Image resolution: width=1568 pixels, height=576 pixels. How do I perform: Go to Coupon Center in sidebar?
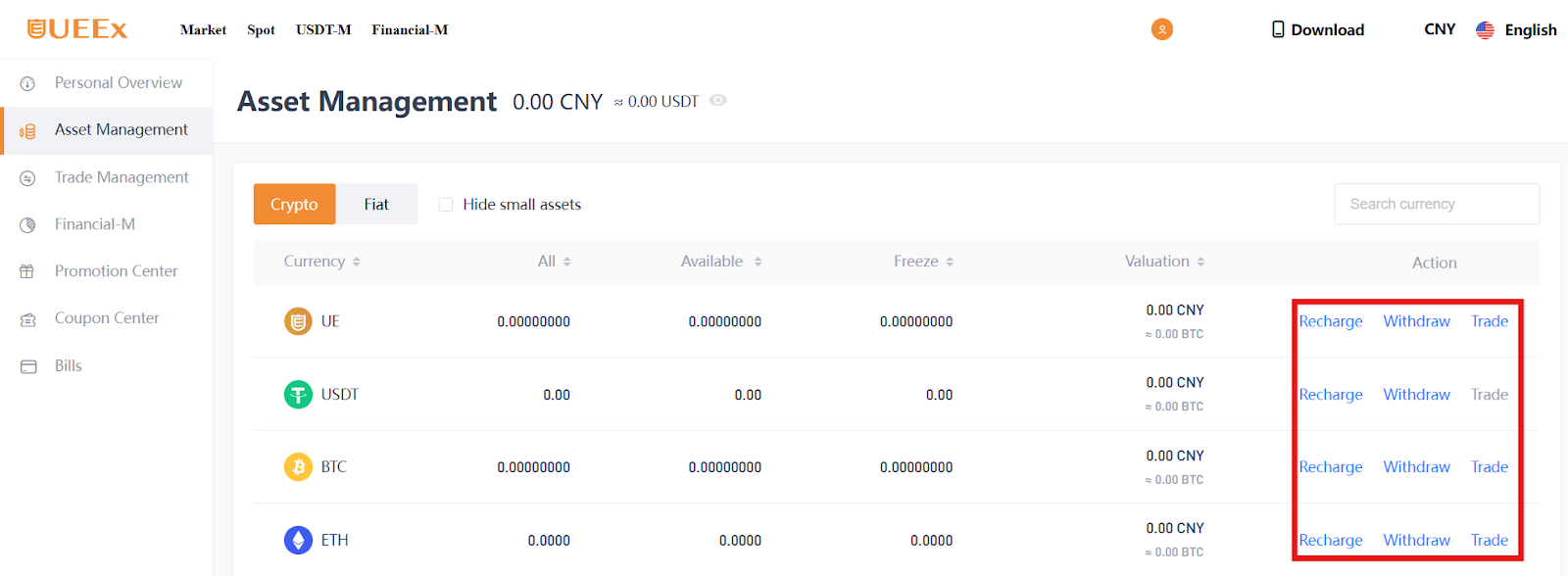[x=106, y=318]
